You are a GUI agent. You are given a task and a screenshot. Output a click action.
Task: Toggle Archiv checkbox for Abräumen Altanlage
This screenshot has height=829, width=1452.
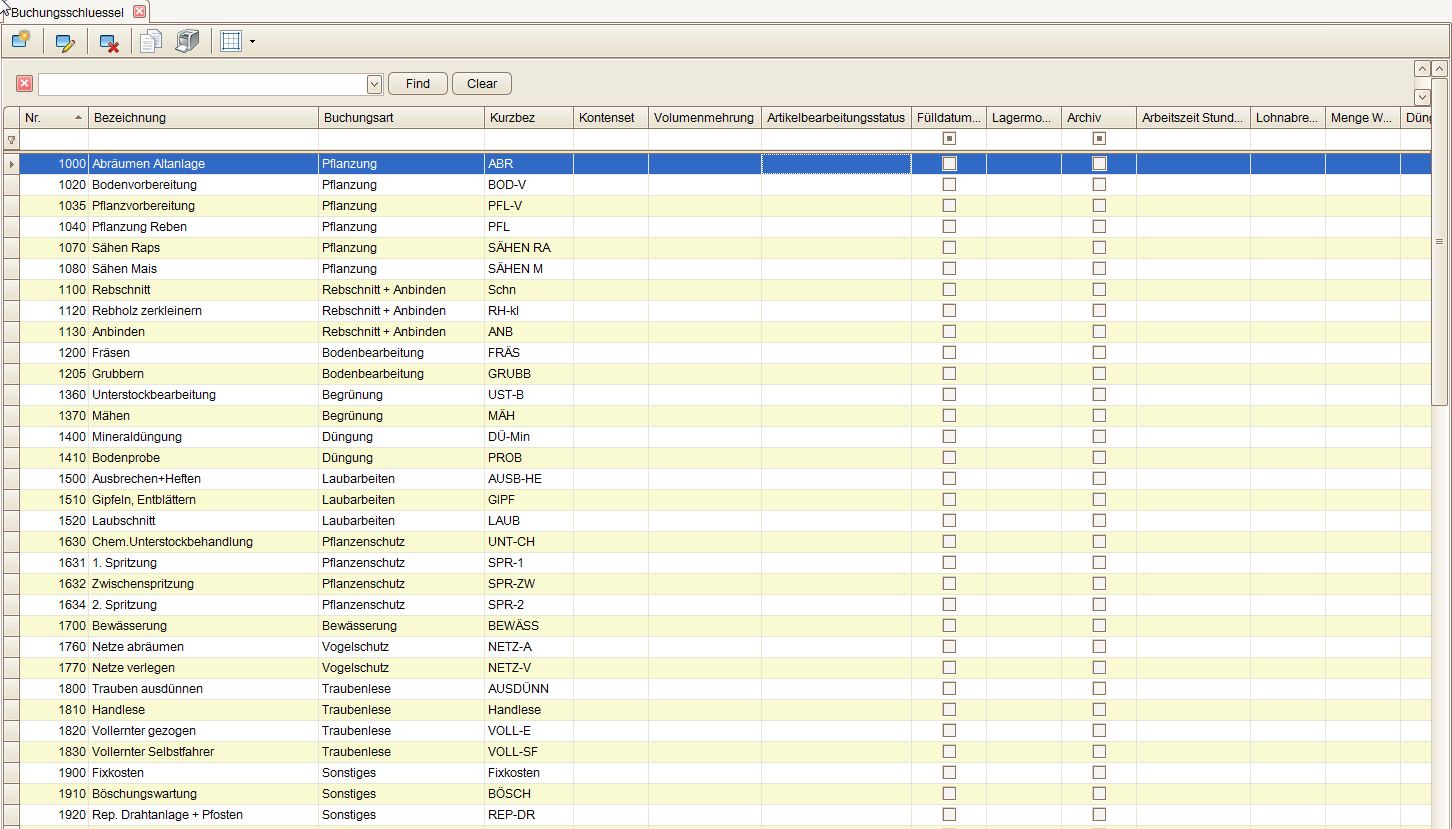[x=1099, y=163]
